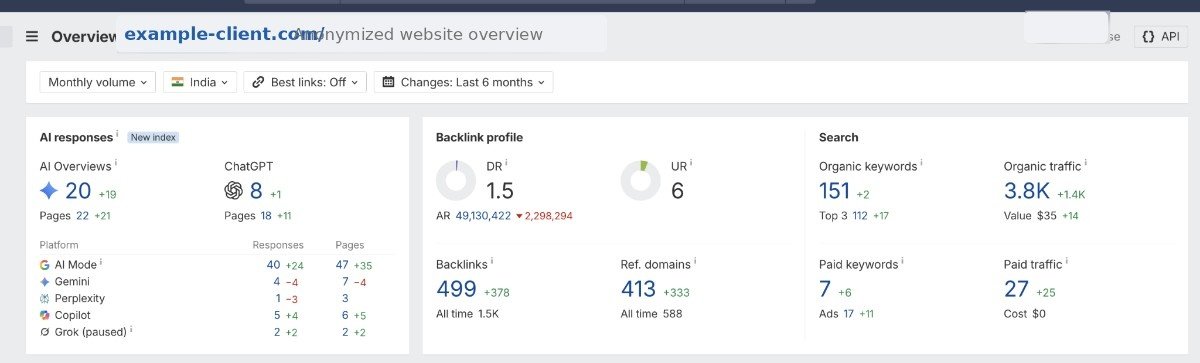Click the Grok platform icon
This screenshot has height=363, width=1200.
click(44, 331)
